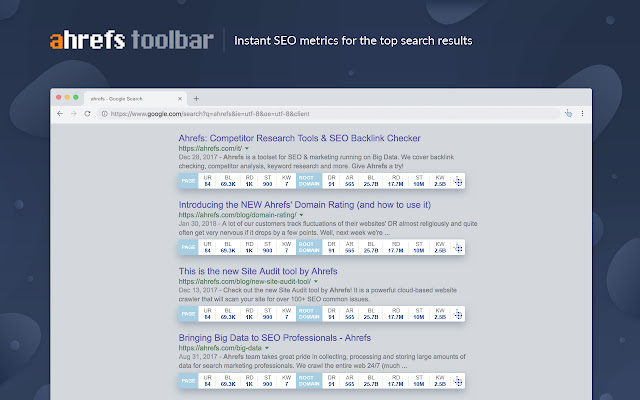Open 'Bringing Big Data to SEO Professionals' result
This screenshot has width=640, height=400.
[x=274, y=338]
